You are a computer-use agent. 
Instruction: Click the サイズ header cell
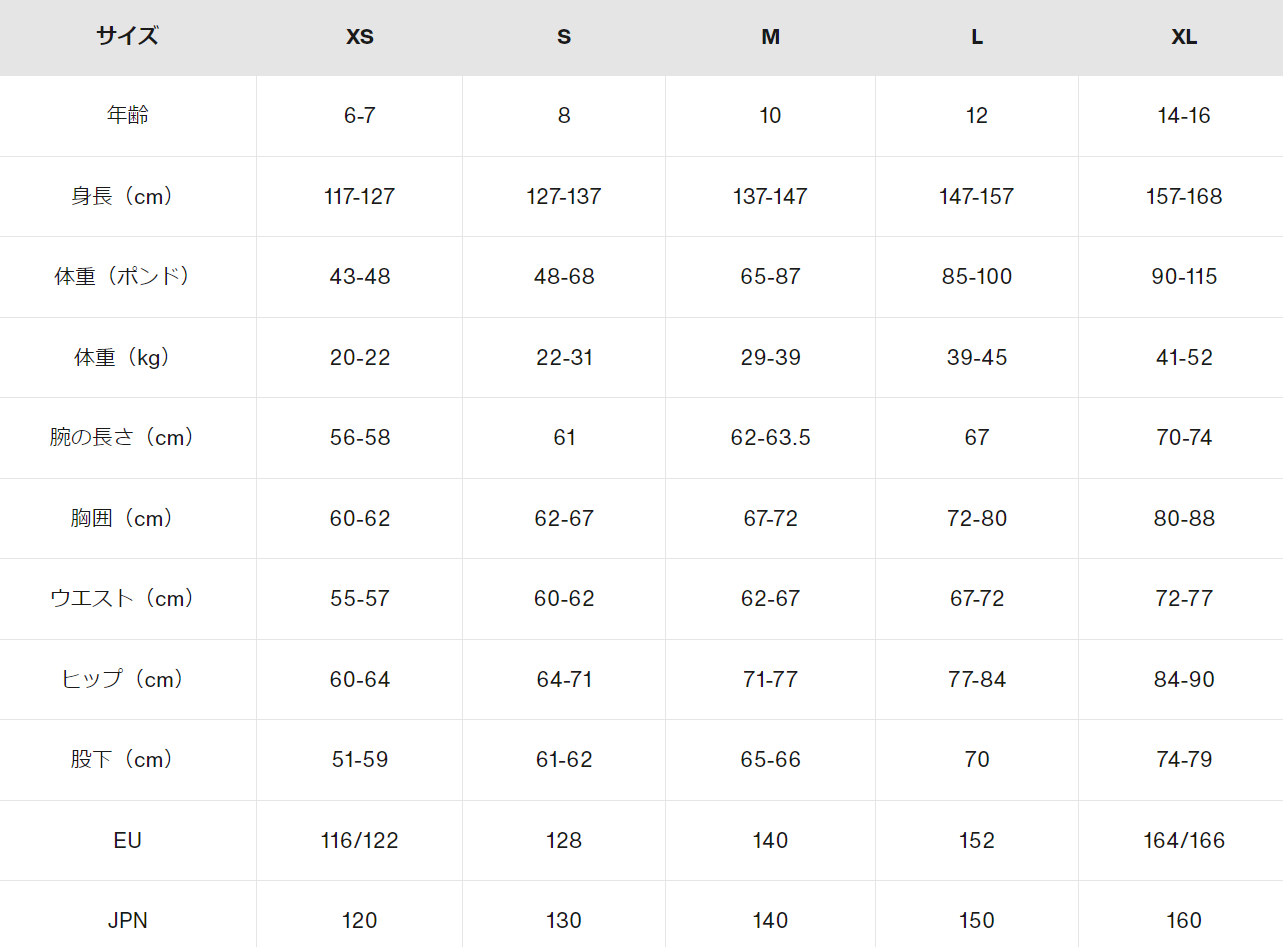[x=127, y=37]
